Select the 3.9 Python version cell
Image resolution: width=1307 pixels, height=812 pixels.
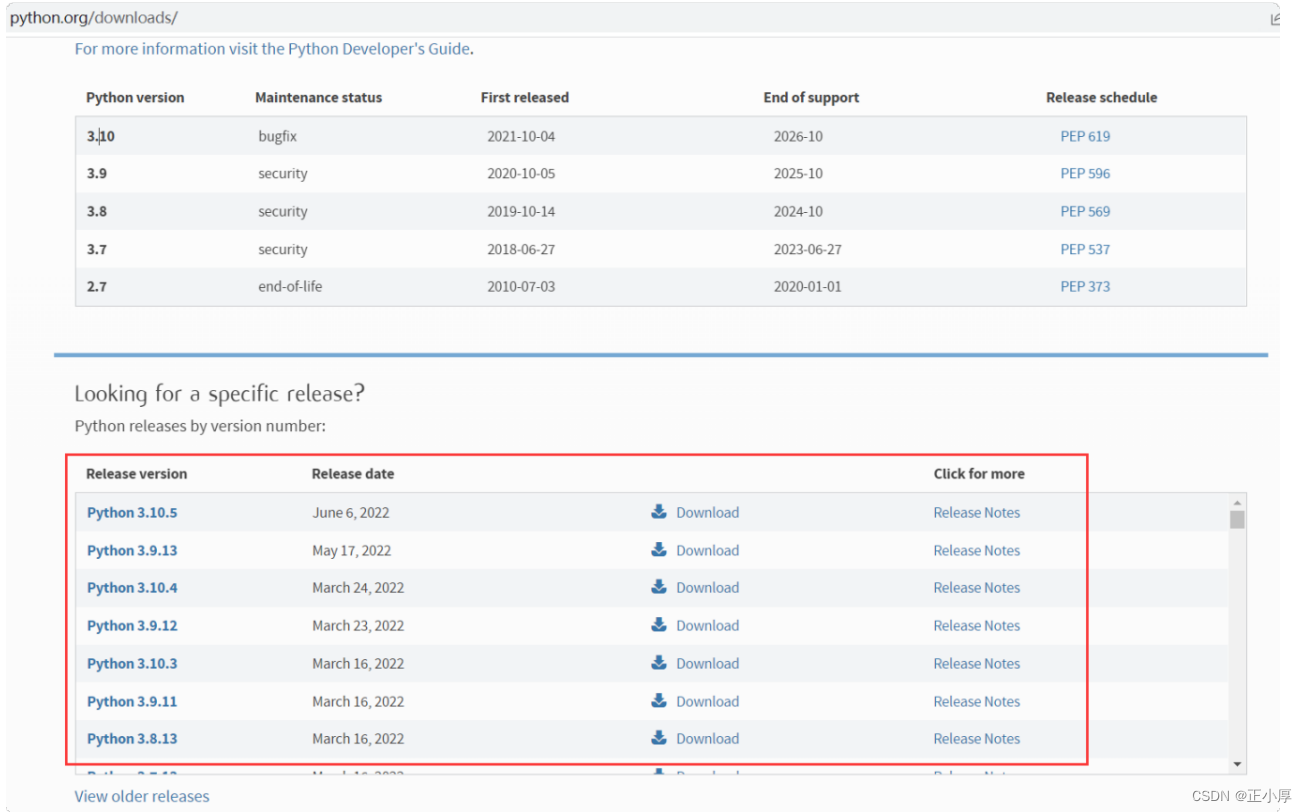click(x=97, y=173)
